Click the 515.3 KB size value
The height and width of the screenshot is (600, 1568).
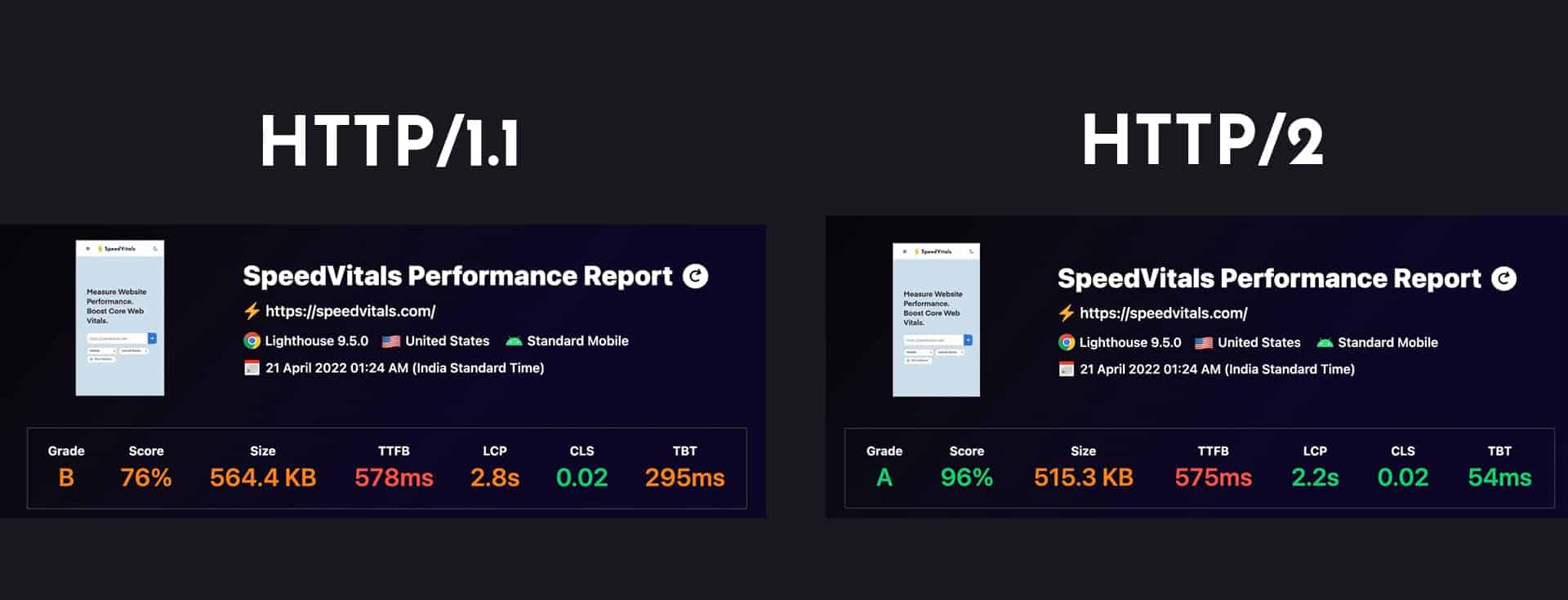click(1084, 478)
